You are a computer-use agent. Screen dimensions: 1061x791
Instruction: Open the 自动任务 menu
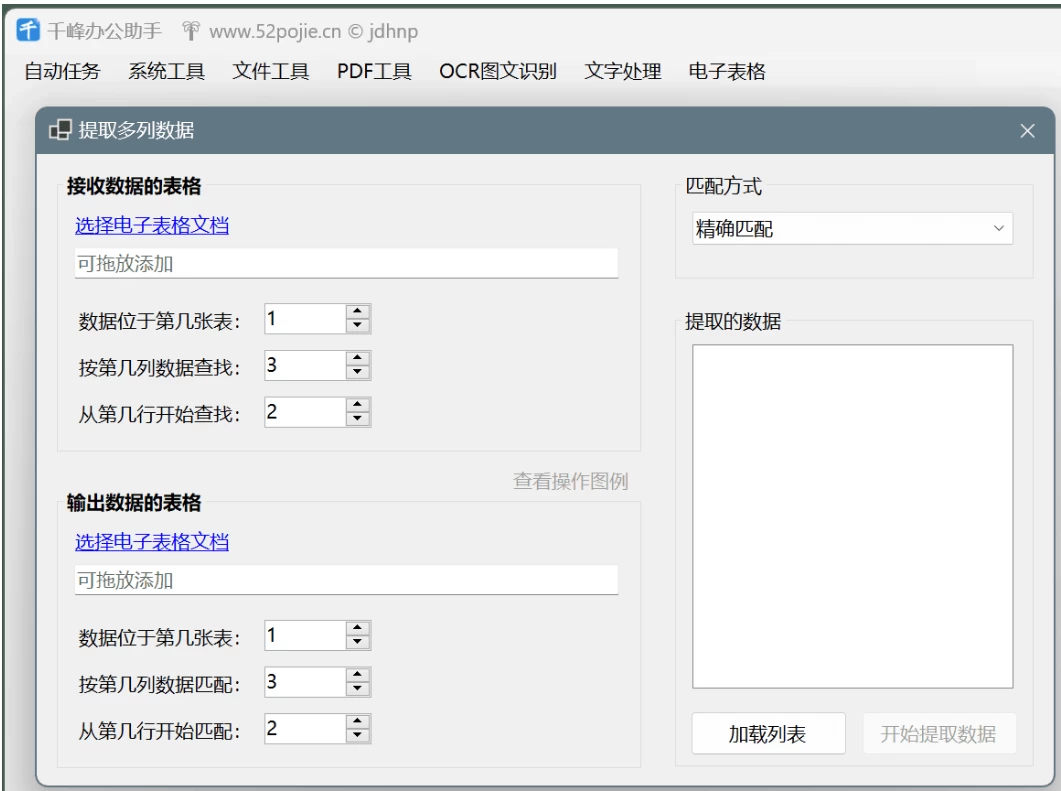(62, 71)
